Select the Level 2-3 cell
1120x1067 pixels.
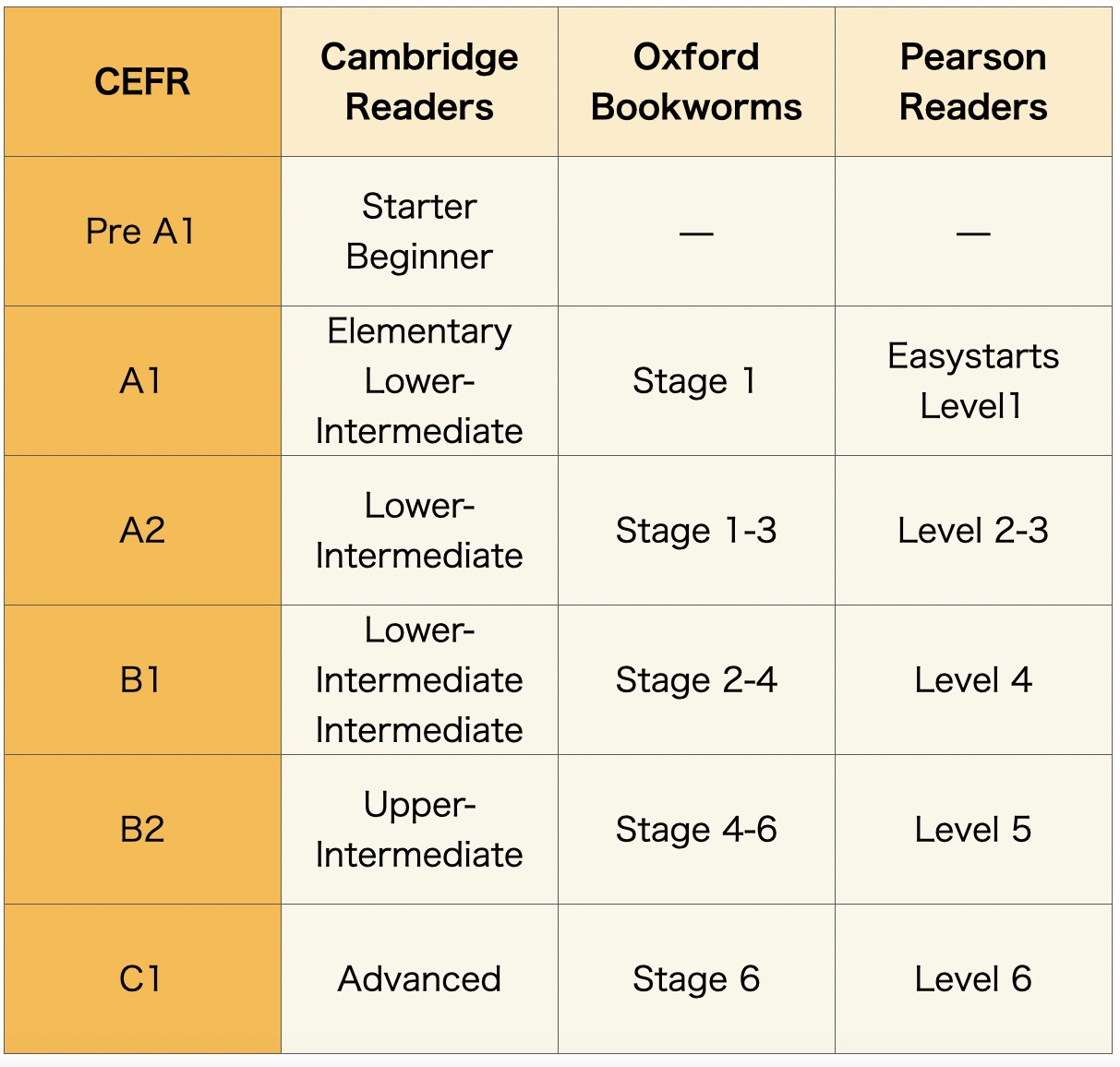pyautogui.click(x=973, y=531)
